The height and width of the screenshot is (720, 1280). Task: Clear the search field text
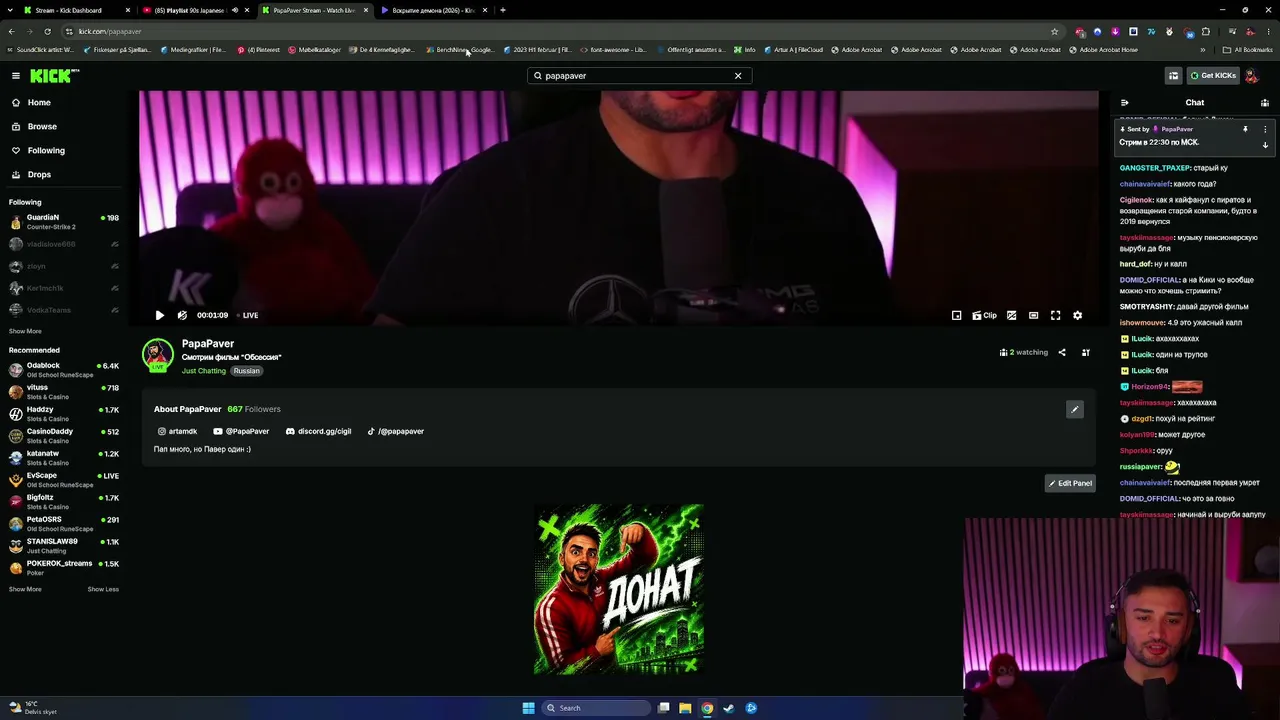(x=738, y=76)
